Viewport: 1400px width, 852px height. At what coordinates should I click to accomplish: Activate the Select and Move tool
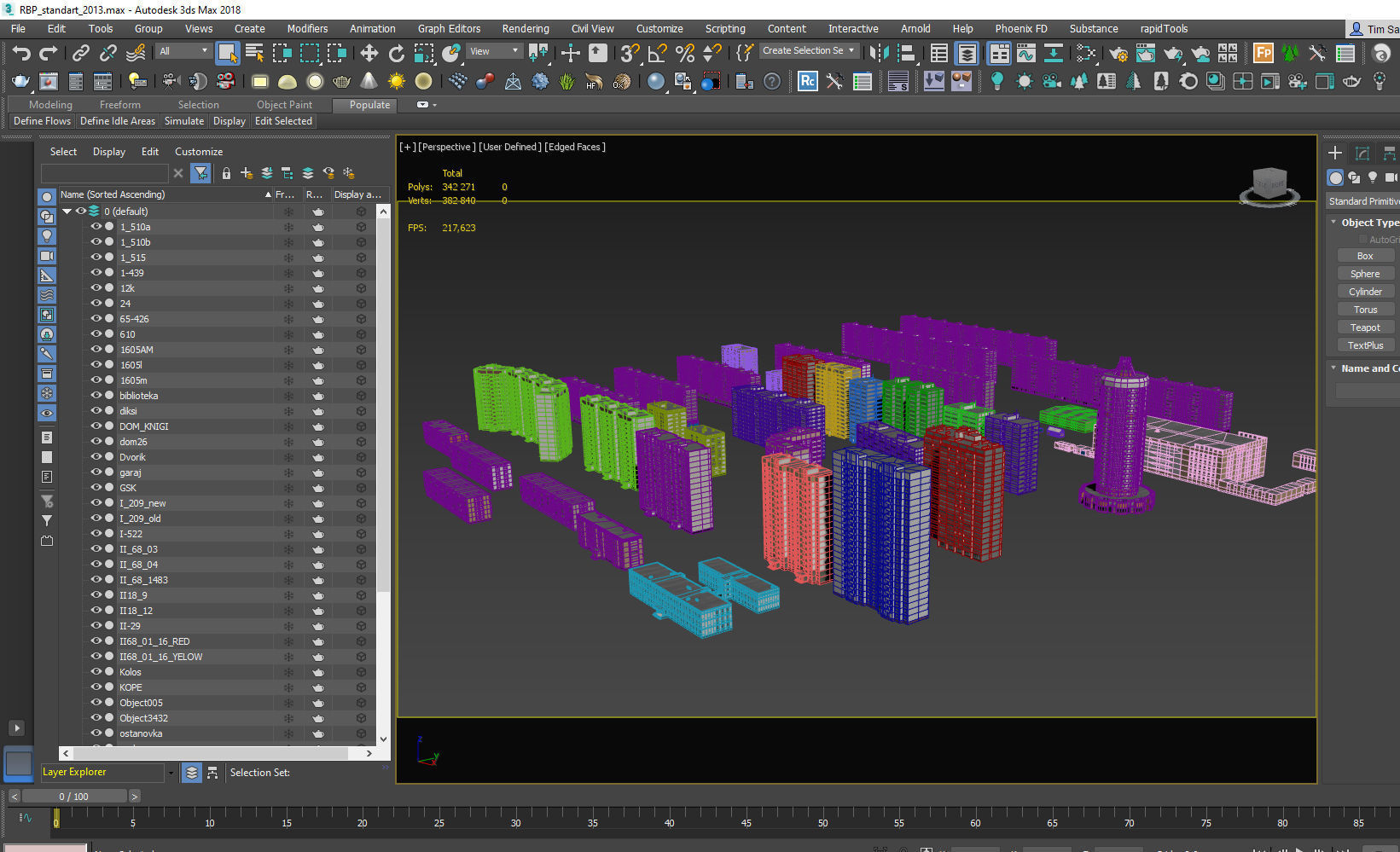tap(369, 53)
